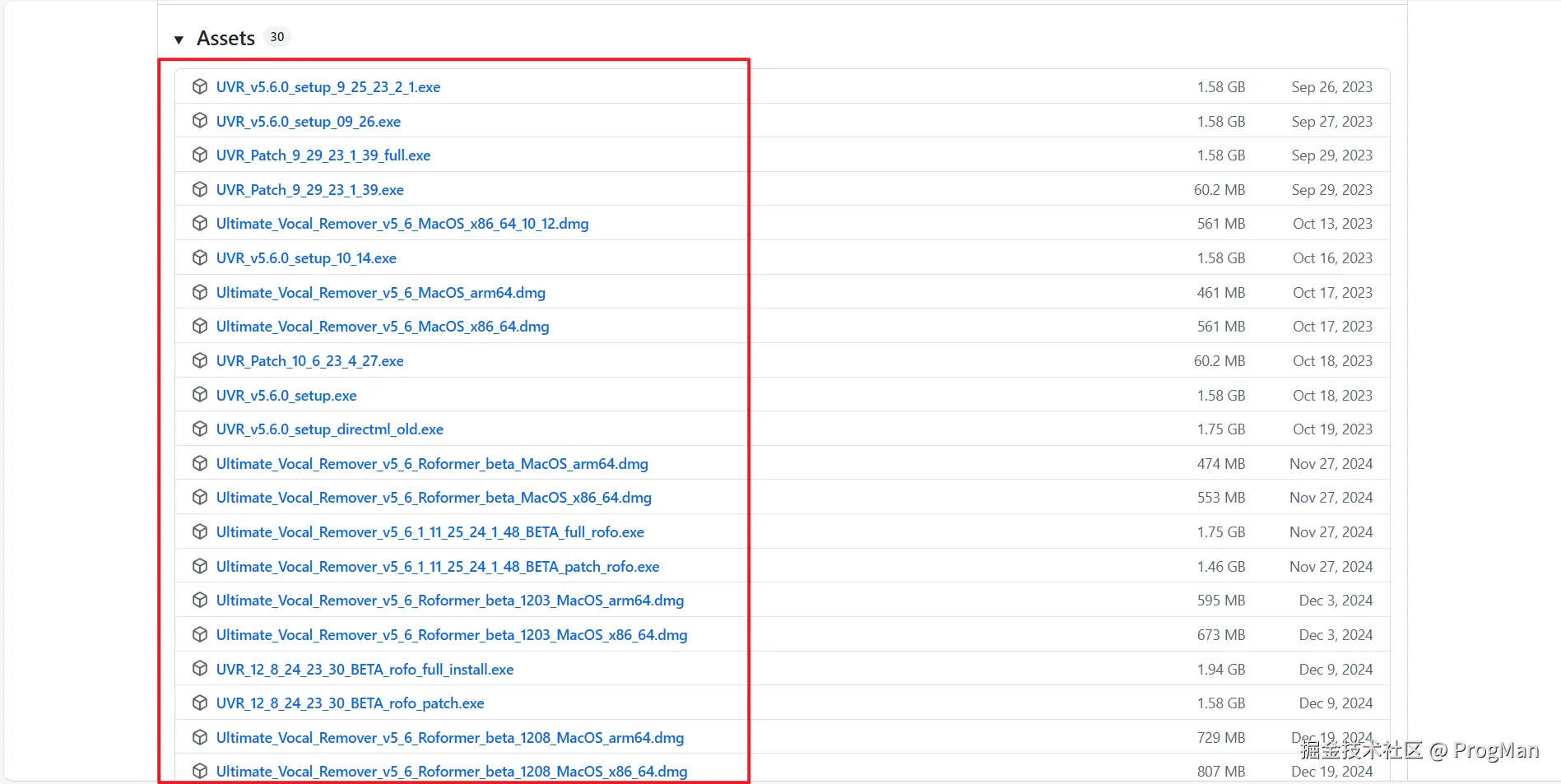Get the Roformer_beta_MacOS_x86_64.dmg file
1561x784 pixels.
click(x=434, y=498)
